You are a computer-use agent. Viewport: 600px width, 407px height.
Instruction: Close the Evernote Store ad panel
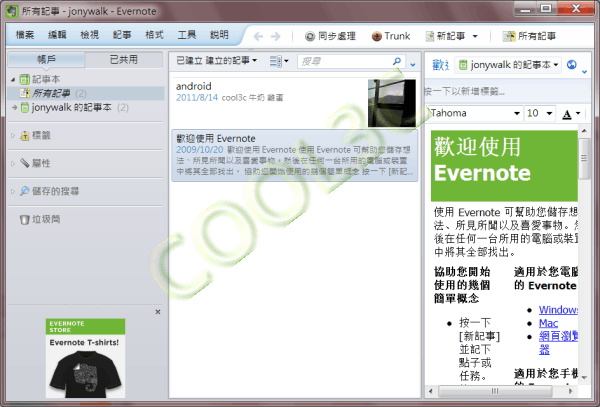[158, 312]
